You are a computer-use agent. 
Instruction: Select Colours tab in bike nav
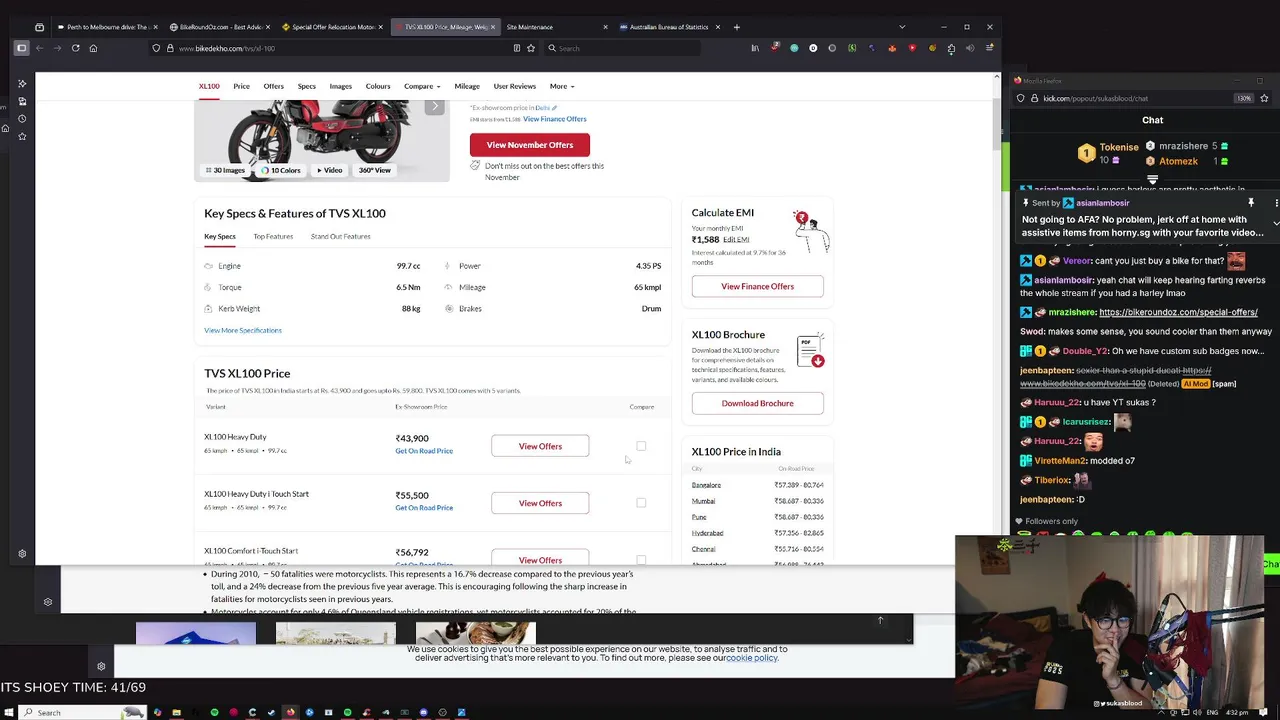[x=378, y=86]
